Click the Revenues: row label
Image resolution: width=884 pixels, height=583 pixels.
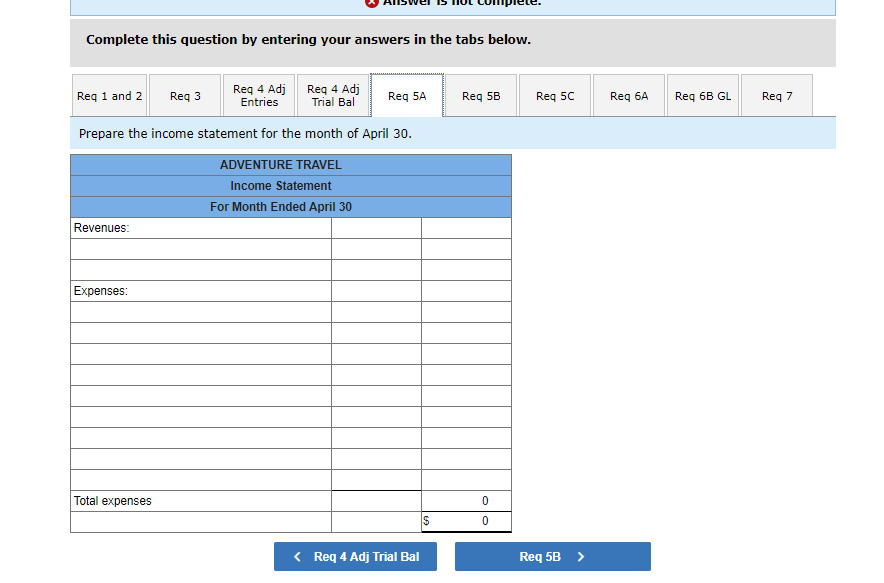coord(101,228)
